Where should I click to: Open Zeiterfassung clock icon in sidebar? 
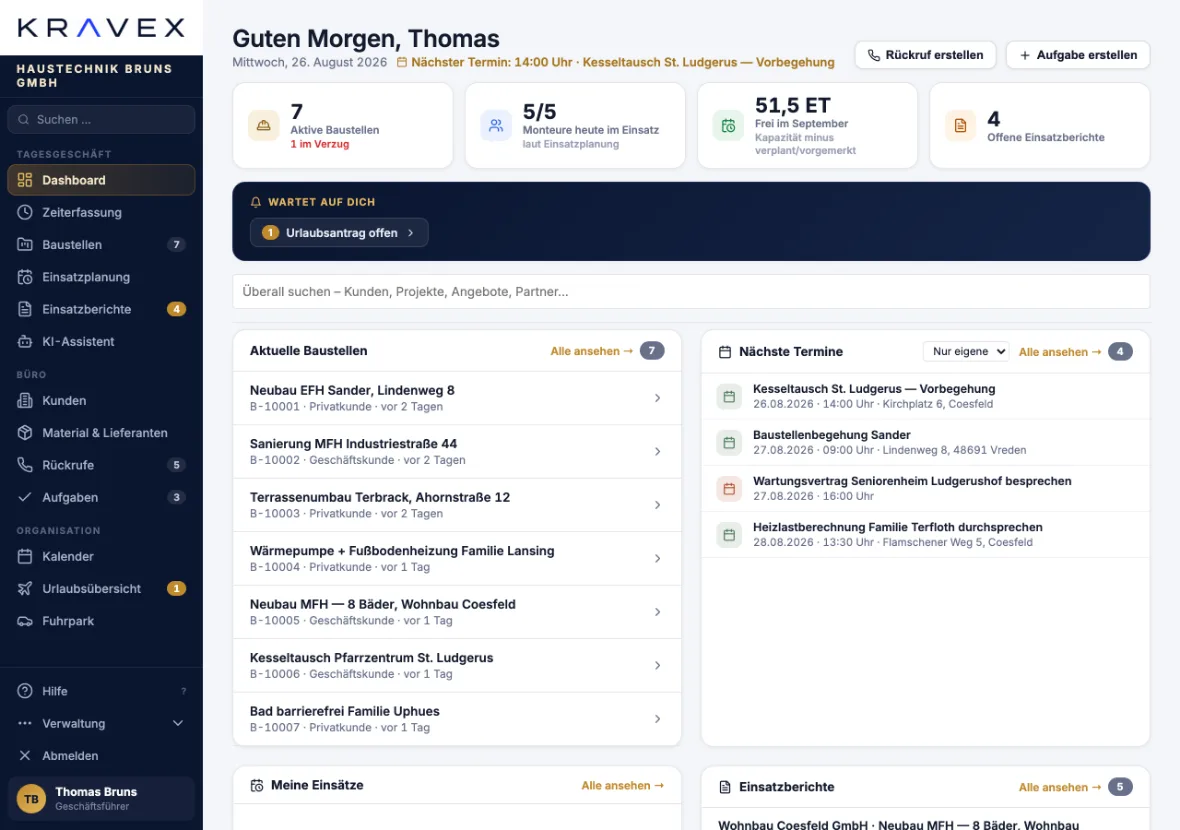25,212
